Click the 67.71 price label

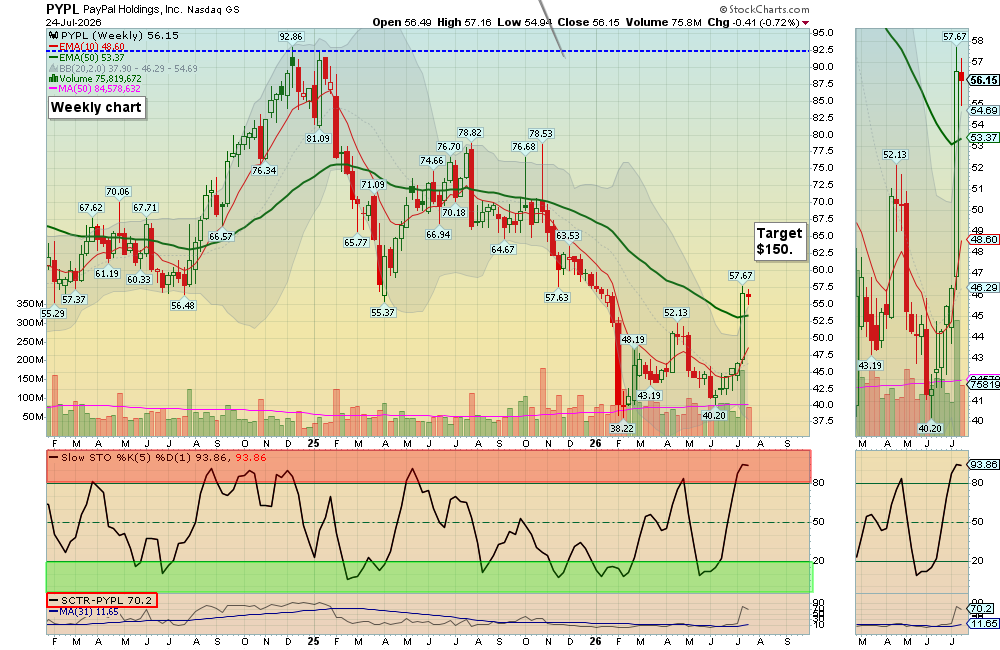pos(145,208)
